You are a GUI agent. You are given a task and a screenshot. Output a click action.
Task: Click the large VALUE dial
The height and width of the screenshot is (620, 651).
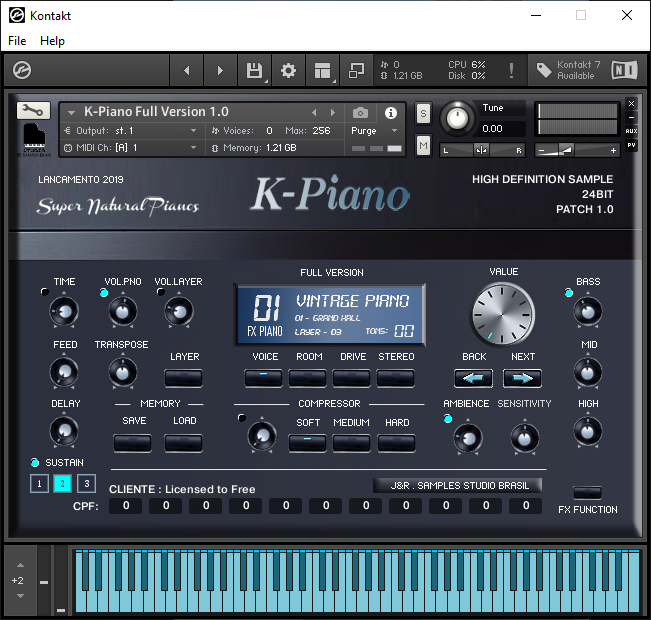(x=503, y=315)
